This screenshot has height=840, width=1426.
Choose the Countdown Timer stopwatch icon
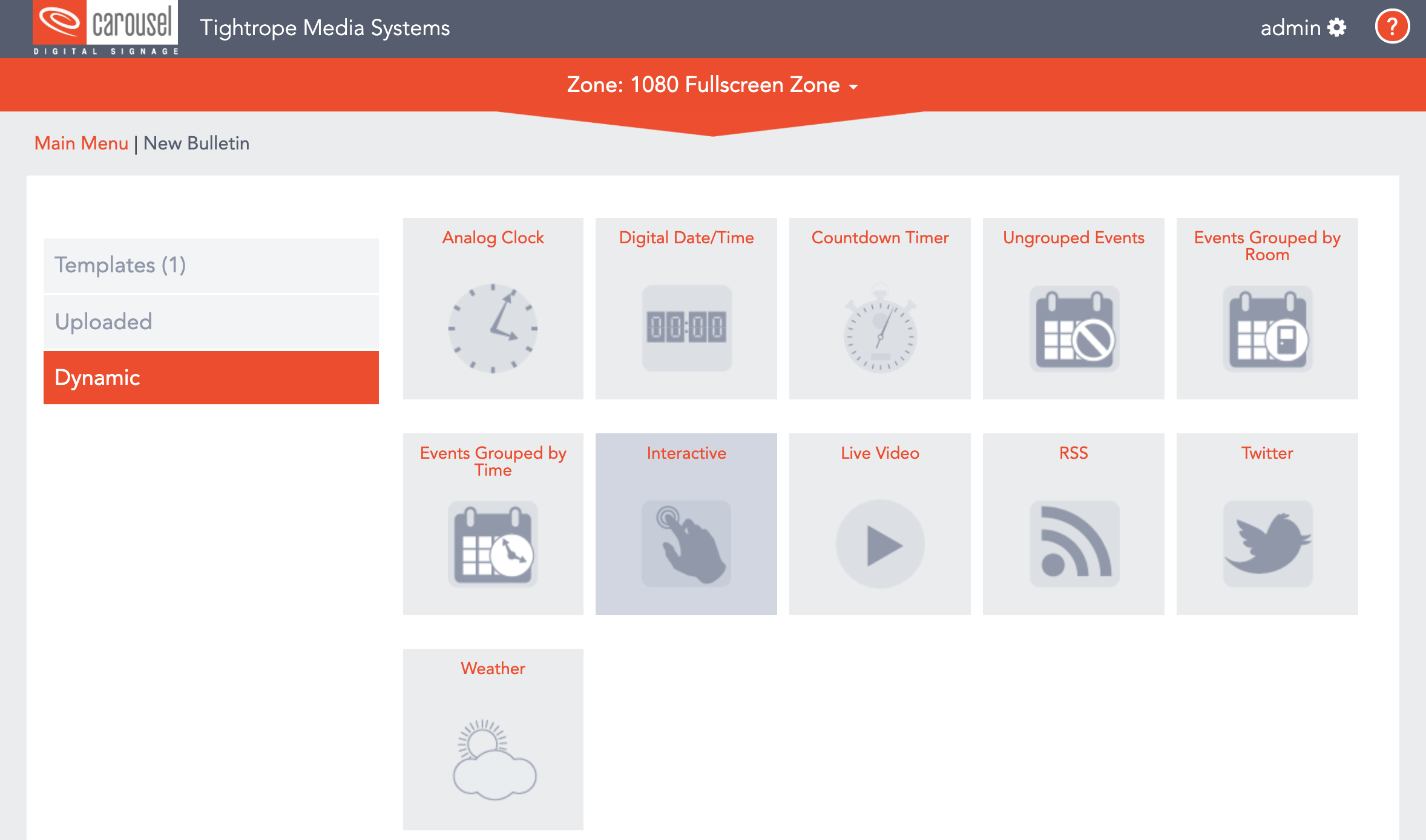(880, 328)
